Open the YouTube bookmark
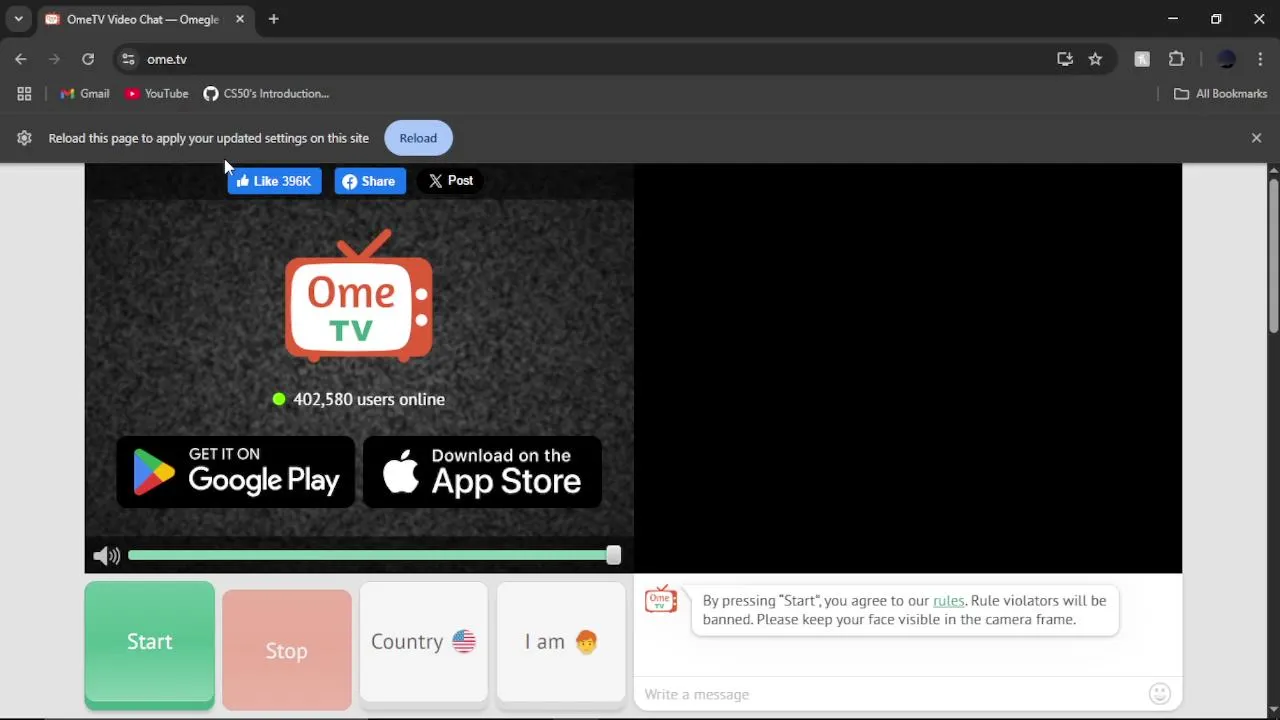The height and width of the screenshot is (720, 1280). coord(157,94)
